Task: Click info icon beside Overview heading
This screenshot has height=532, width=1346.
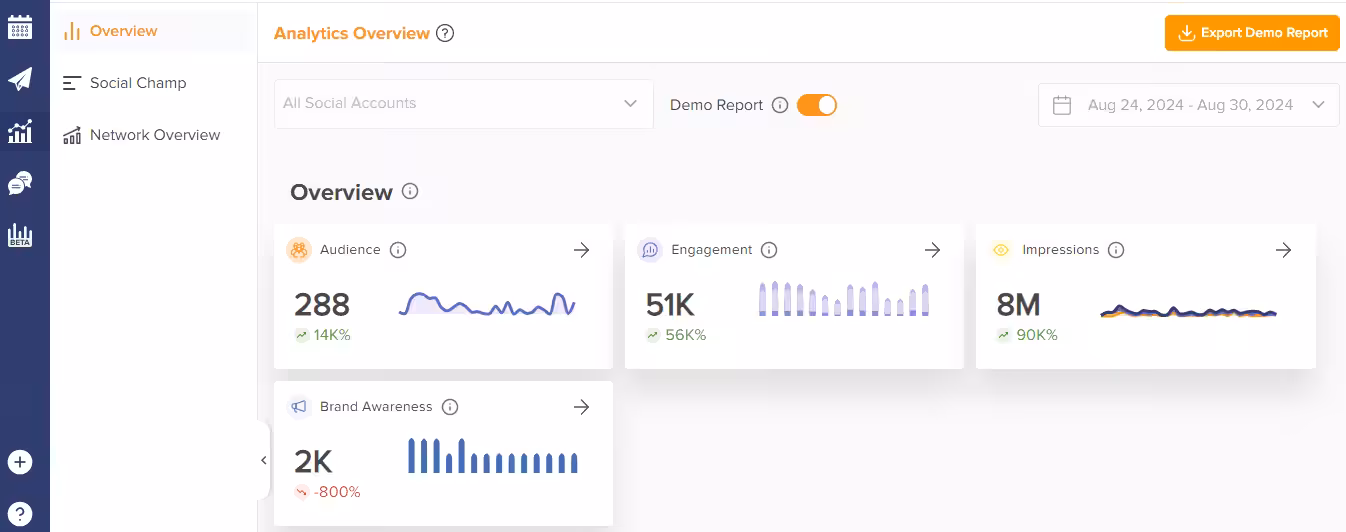Action: 410,191
